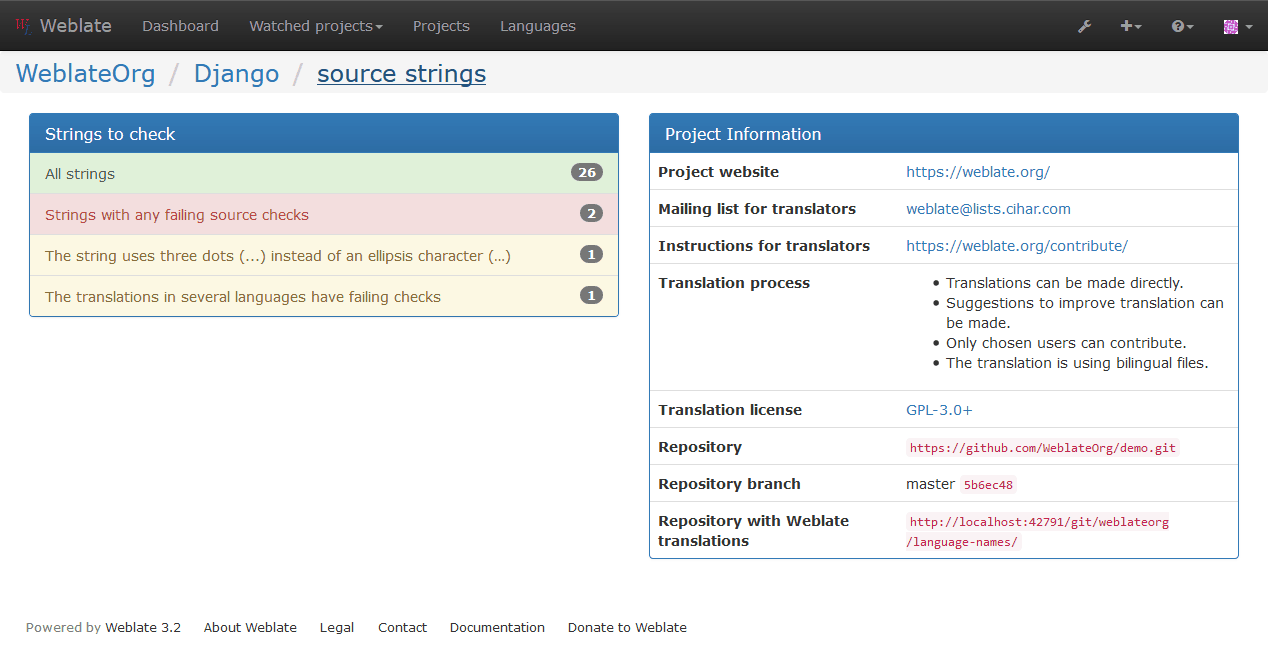Click the master branch name

pyautogui.click(x=930, y=484)
